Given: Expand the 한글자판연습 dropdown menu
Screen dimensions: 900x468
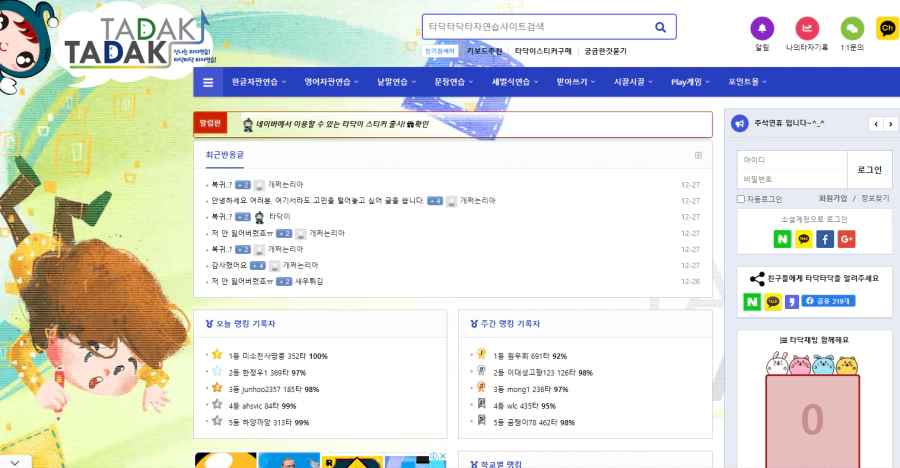Looking at the screenshot, I should pyautogui.click(x=258, y=82).
